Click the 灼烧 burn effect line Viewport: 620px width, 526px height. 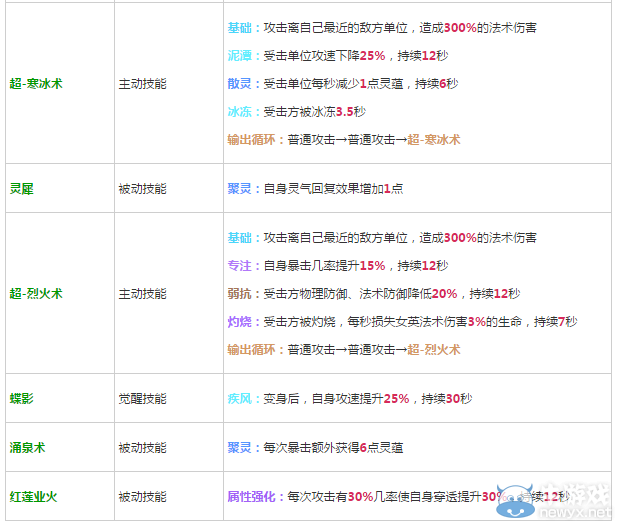403,322
